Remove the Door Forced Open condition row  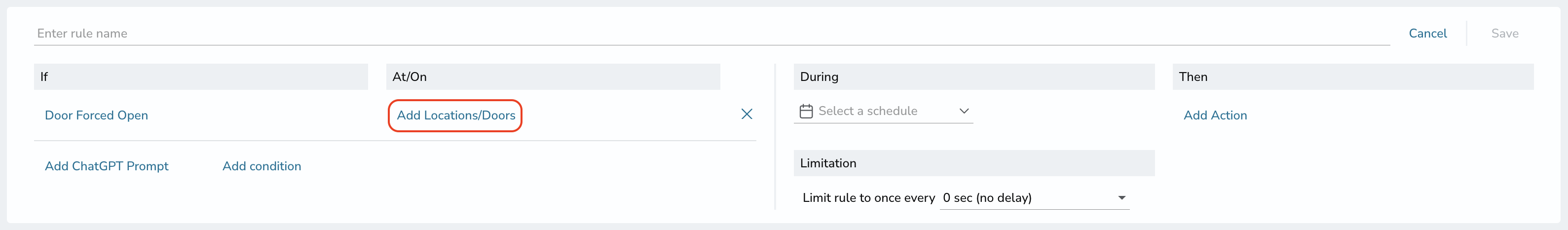click(x=747, y=115)
